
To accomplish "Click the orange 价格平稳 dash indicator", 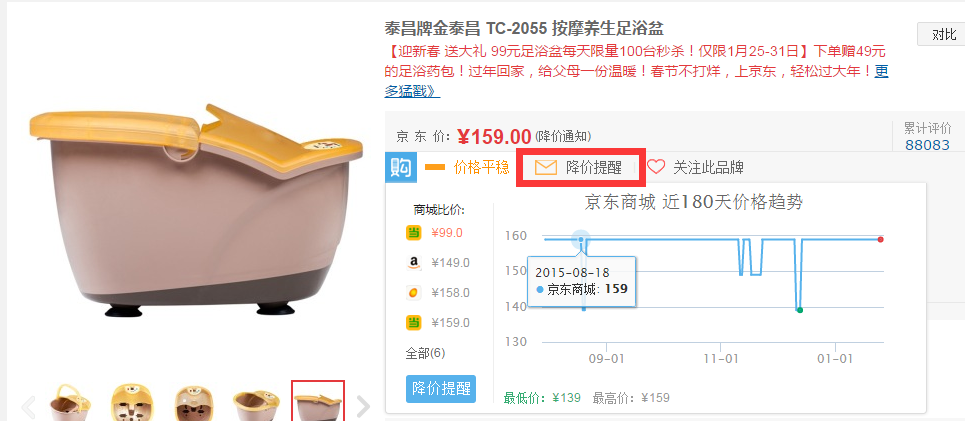I will [x=435, y=167].
